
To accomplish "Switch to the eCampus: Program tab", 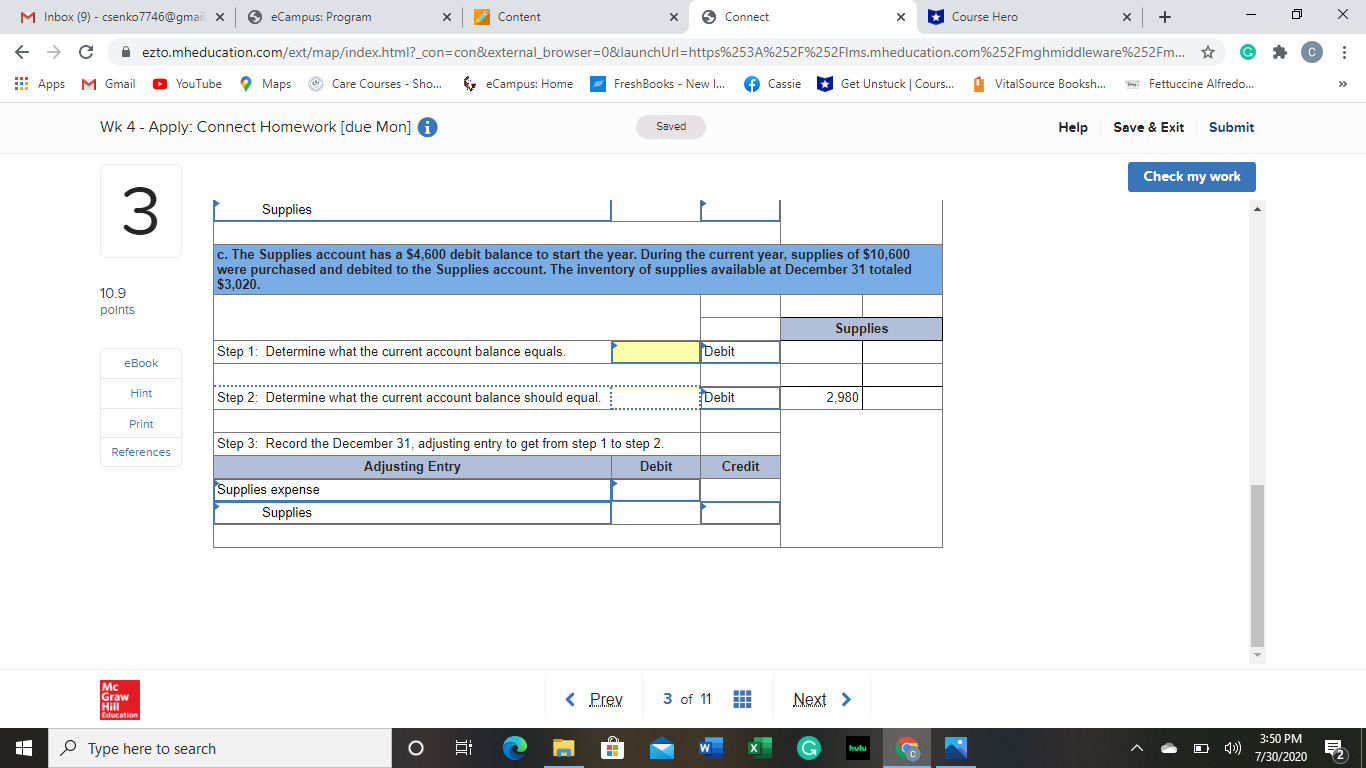I will 320,16.
